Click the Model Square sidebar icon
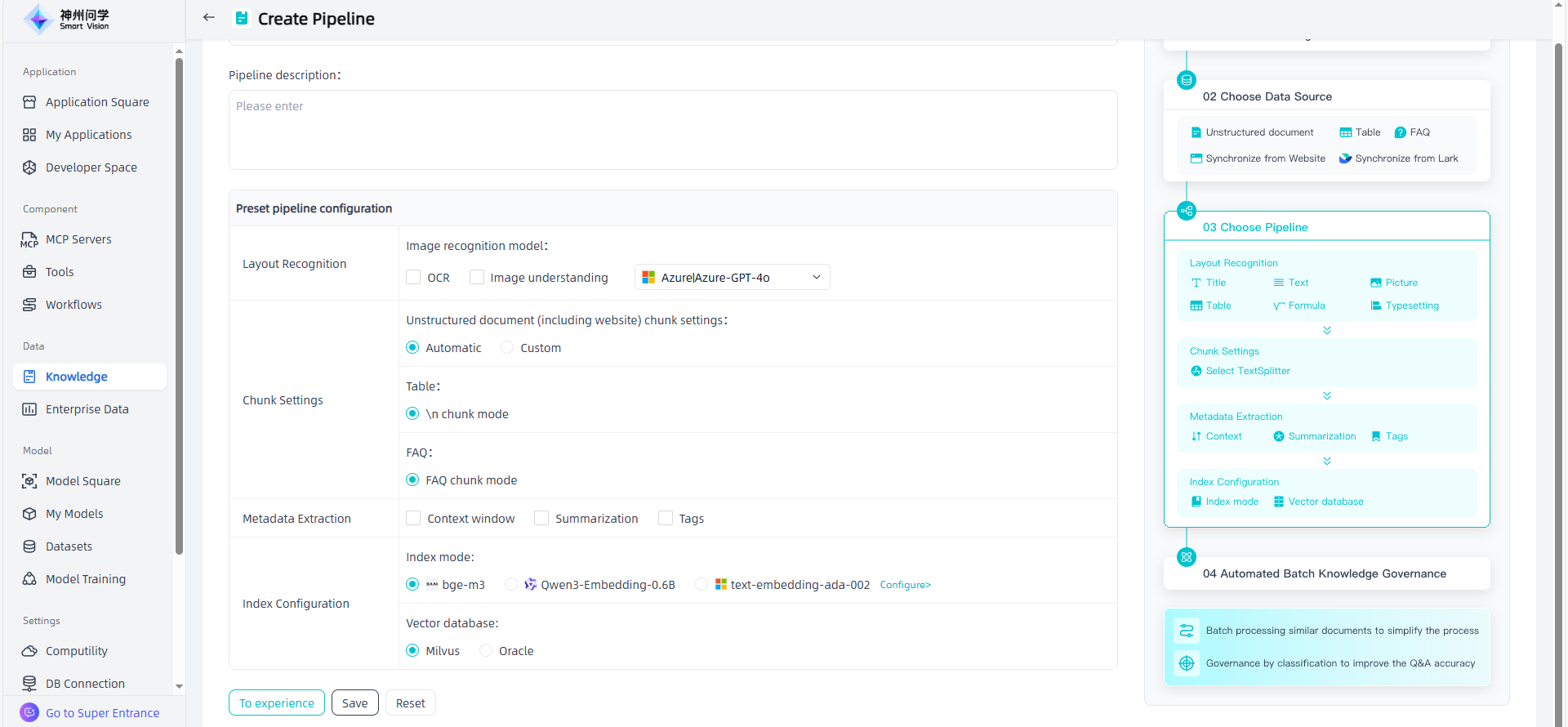This screenshot has height=727, width=1568. [29, 481]
